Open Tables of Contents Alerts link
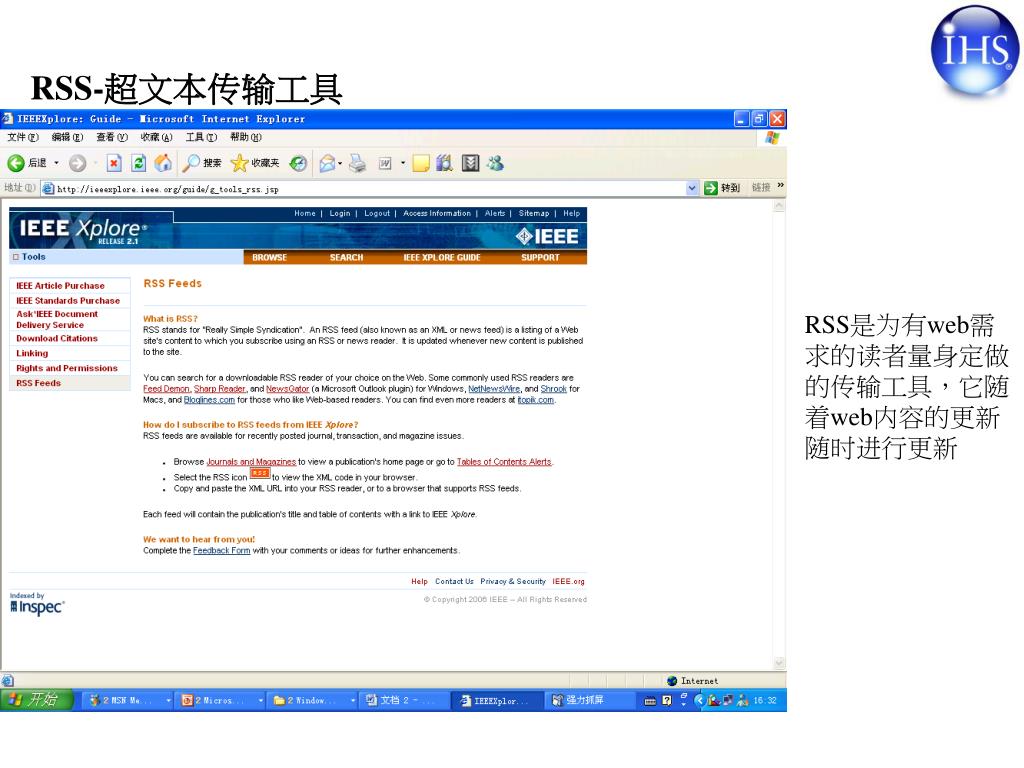 tap(504, 462)
